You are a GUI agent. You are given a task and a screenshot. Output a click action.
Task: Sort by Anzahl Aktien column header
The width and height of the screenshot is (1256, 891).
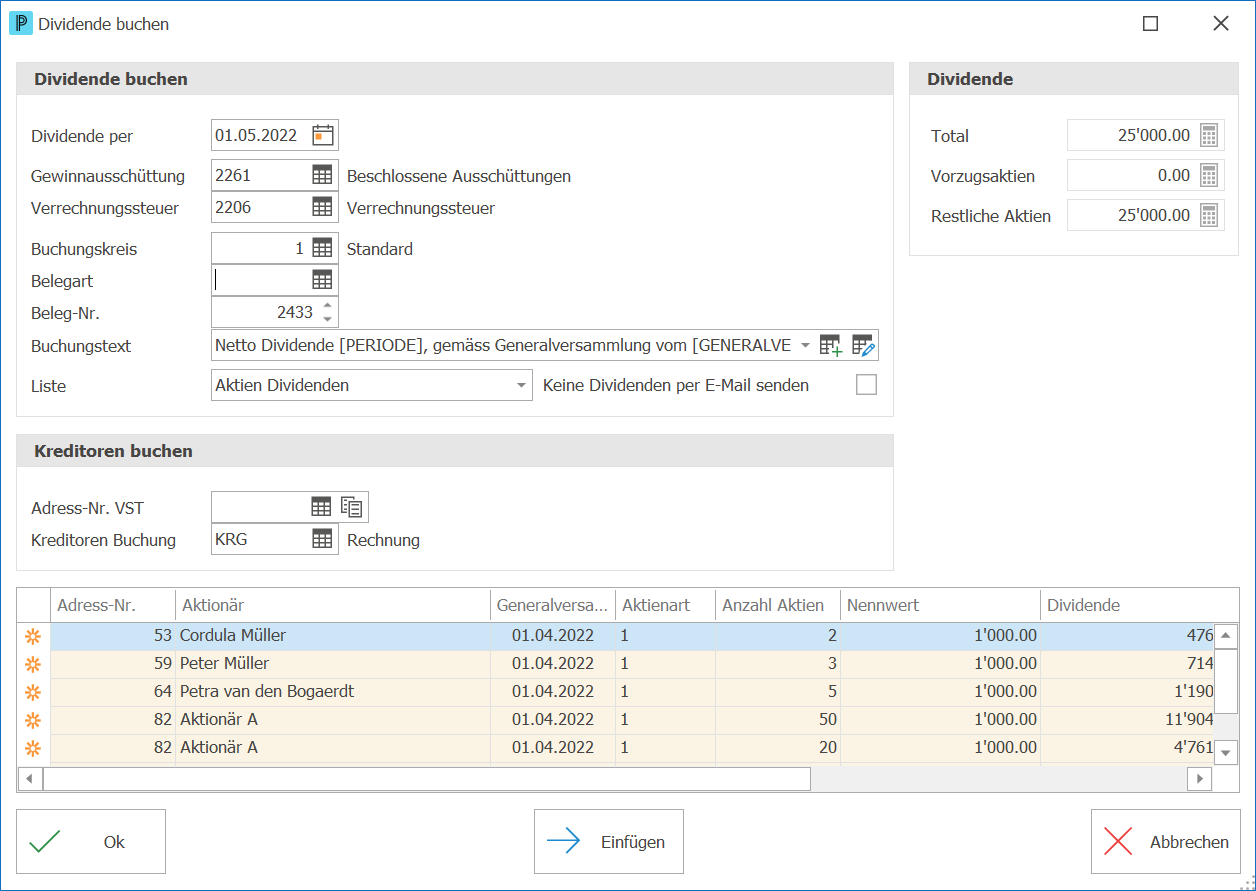(x=778, y=605)
